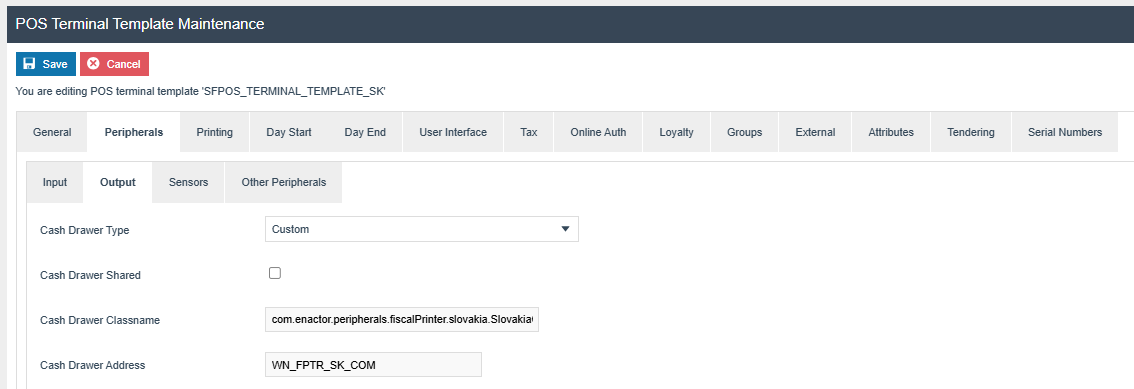Click the 'Cash Drawer Address' label

93,365
